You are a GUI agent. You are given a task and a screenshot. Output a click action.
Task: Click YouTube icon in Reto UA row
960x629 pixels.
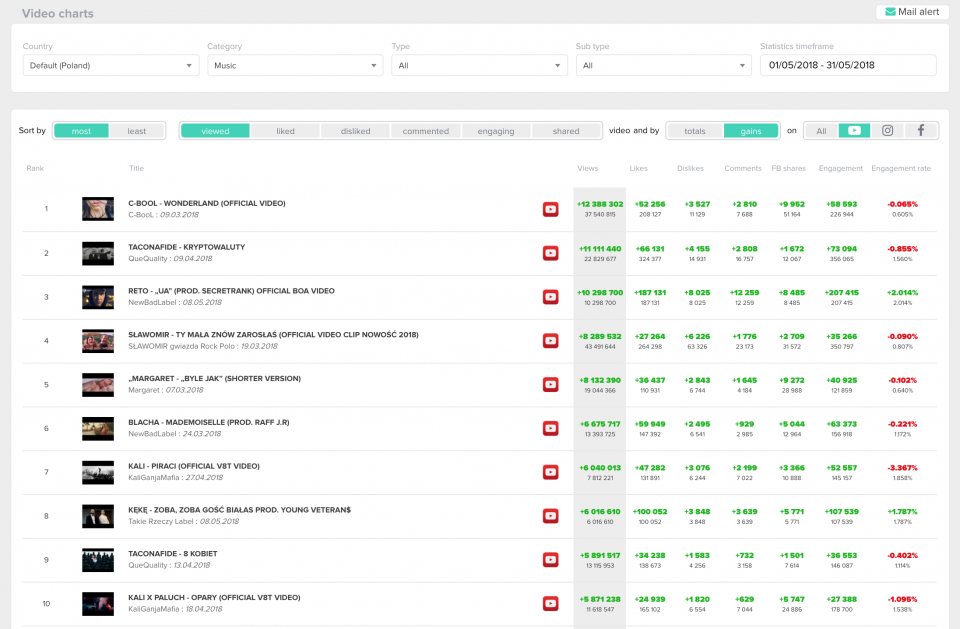coord(550,297)
